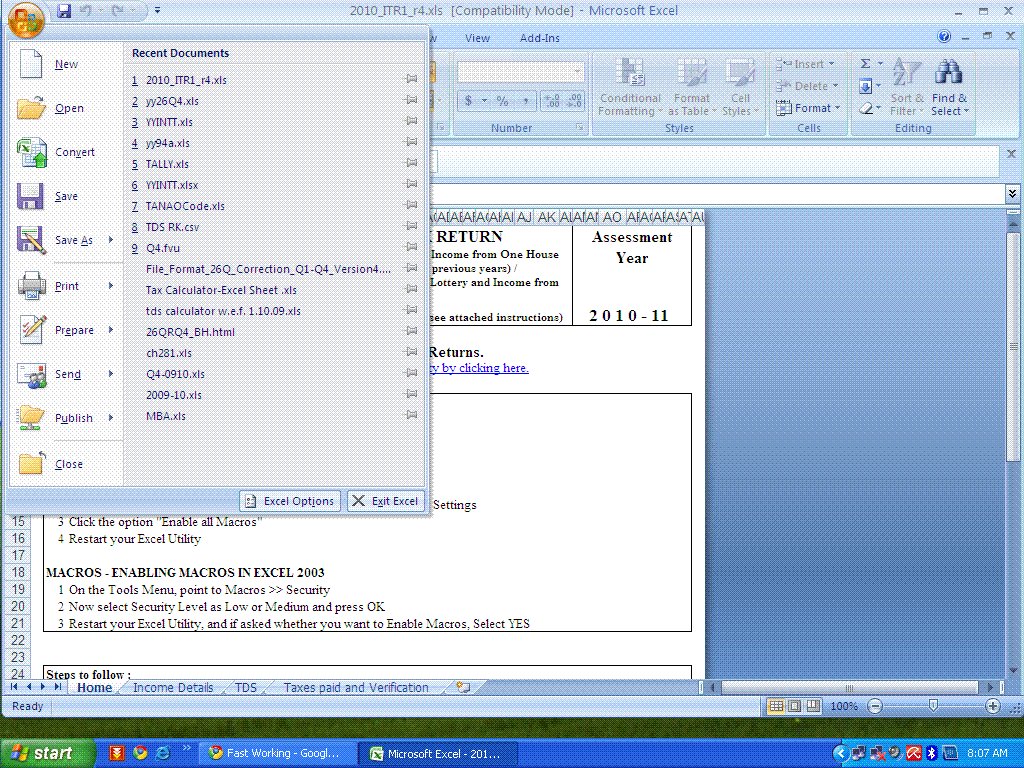Switch to the Income Details sheet
Image resolution: width=1024 pixels, height=768 pixels.
coord(173,687)
